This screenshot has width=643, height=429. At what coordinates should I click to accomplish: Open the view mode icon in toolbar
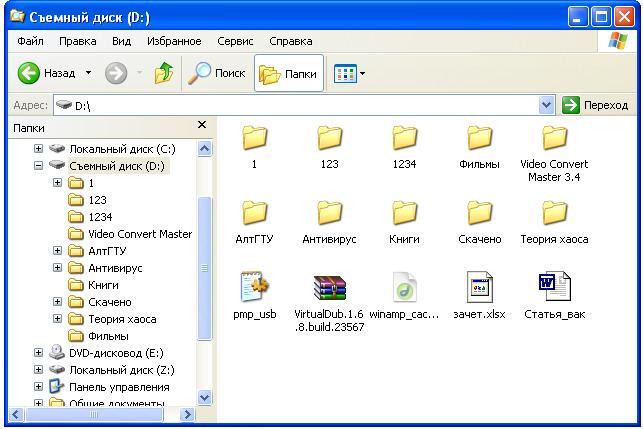[345, 74]
